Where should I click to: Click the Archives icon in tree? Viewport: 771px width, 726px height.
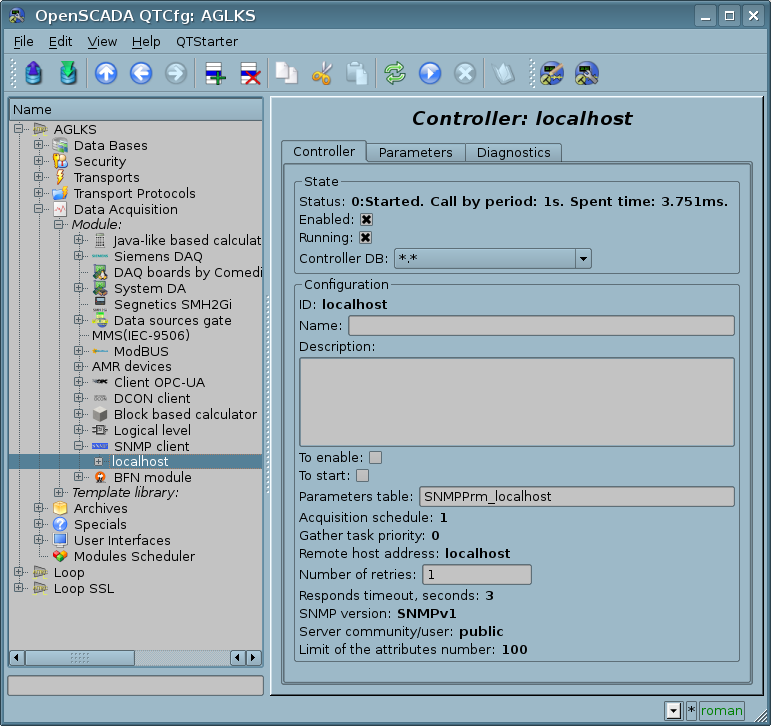60,508
